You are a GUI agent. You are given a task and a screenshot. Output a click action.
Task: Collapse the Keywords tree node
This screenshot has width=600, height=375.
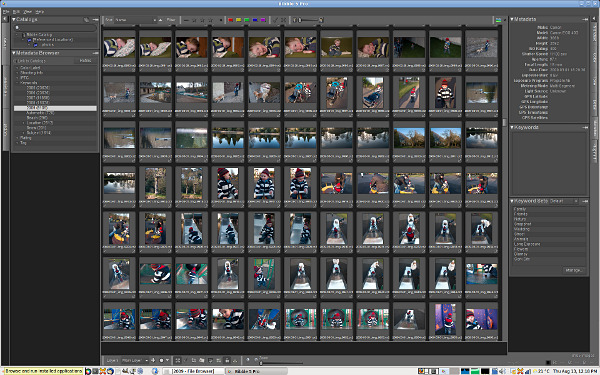[17, 83]
